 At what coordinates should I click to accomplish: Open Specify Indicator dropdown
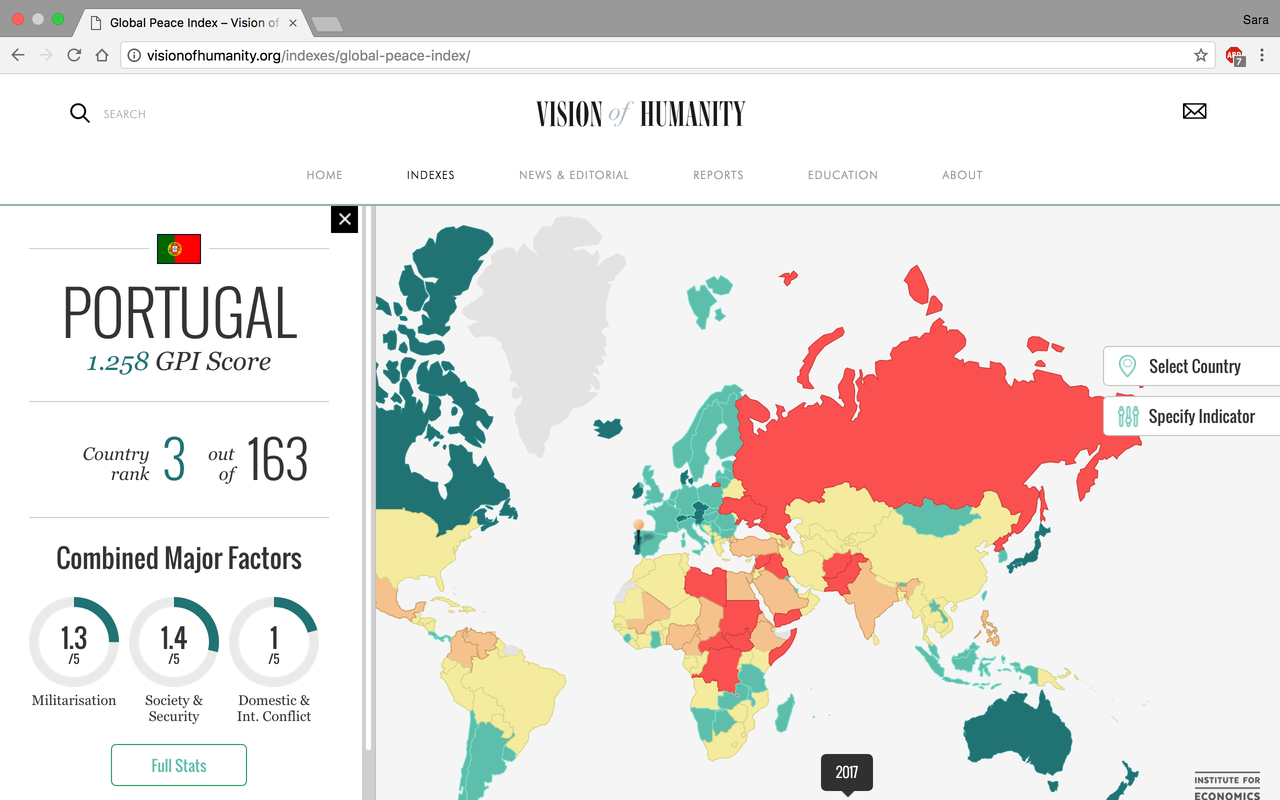pos(1192,416)
